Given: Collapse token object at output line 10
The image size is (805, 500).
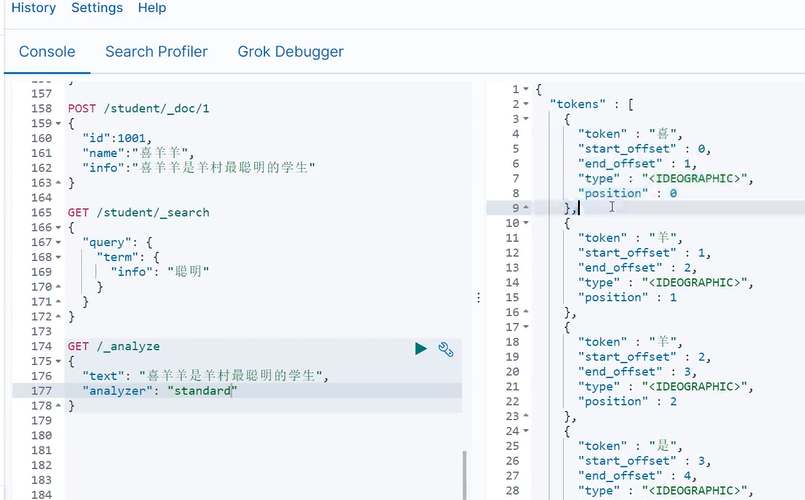Looking at the screenshot, I should (x=526, y=223).
